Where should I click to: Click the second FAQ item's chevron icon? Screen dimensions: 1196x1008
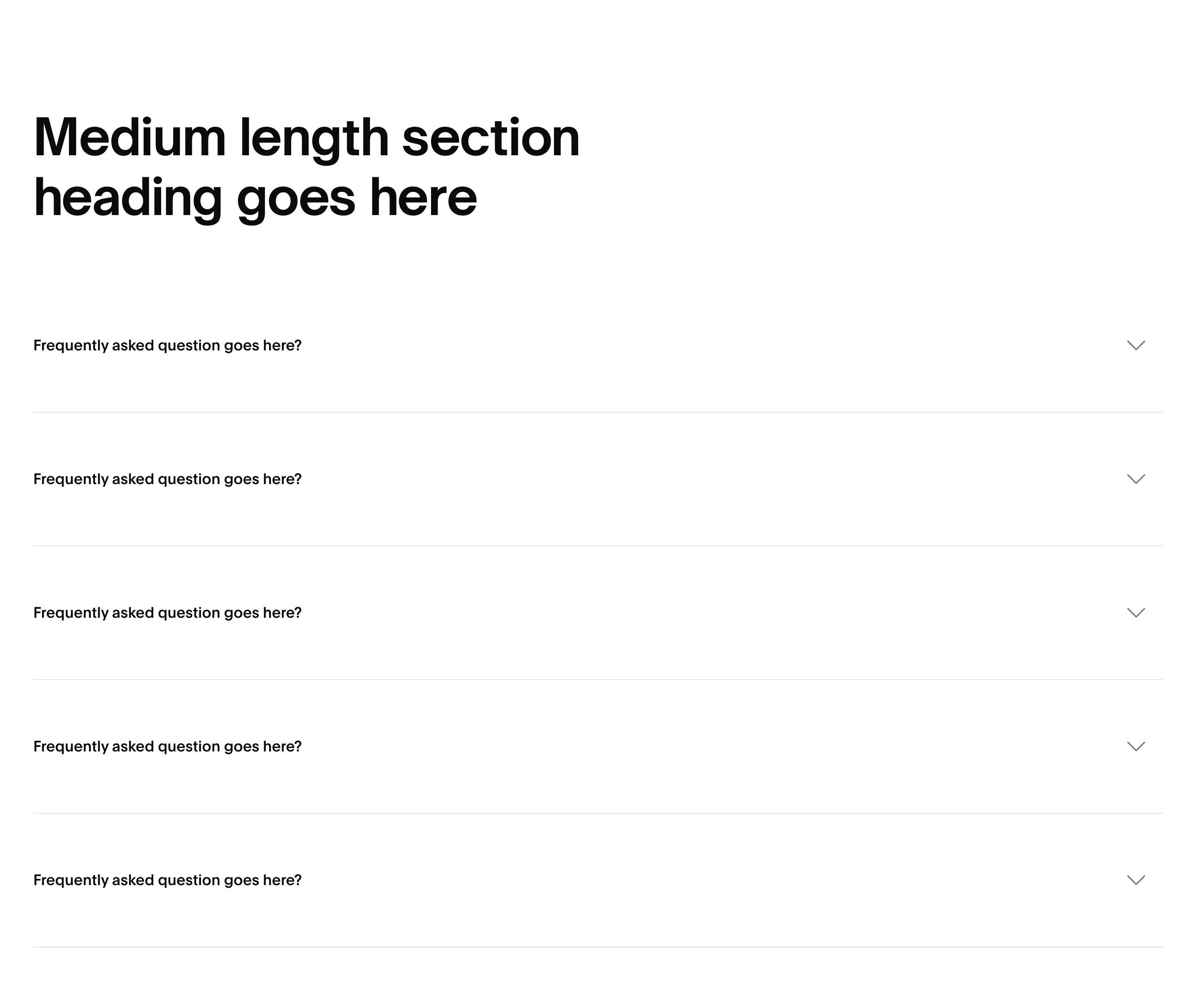(1135, 479)
